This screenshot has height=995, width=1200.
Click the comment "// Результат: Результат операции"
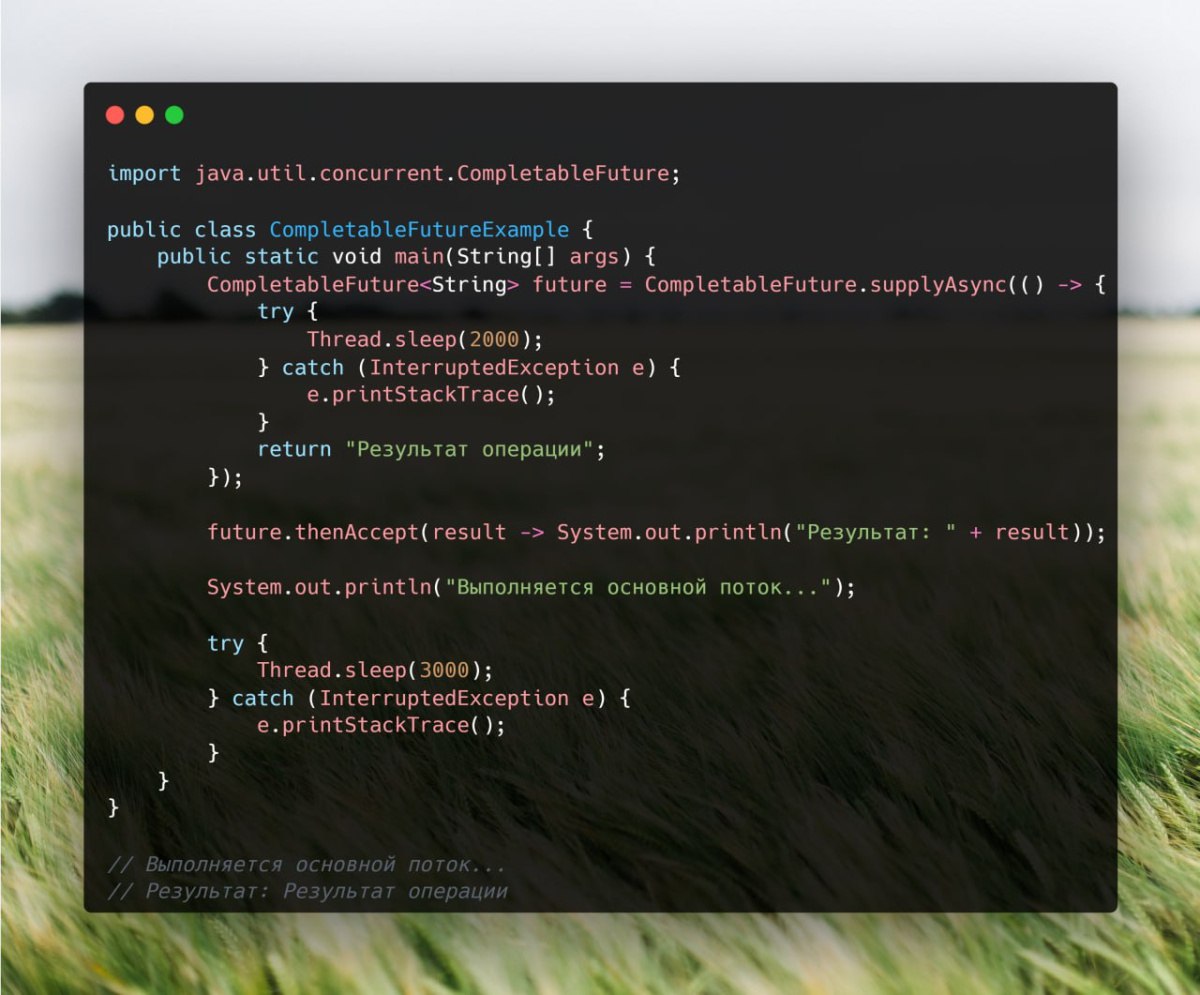coord(307,891)
